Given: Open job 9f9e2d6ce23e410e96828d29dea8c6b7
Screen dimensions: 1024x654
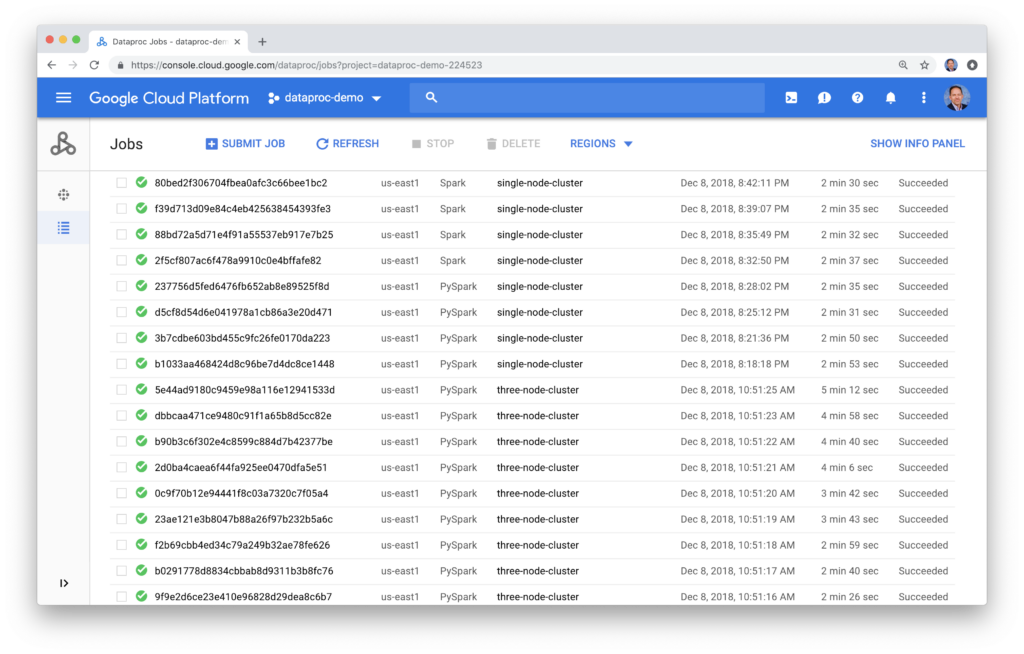Looking at the screenshot, I should pyautogui.click(x=243, y=597).
